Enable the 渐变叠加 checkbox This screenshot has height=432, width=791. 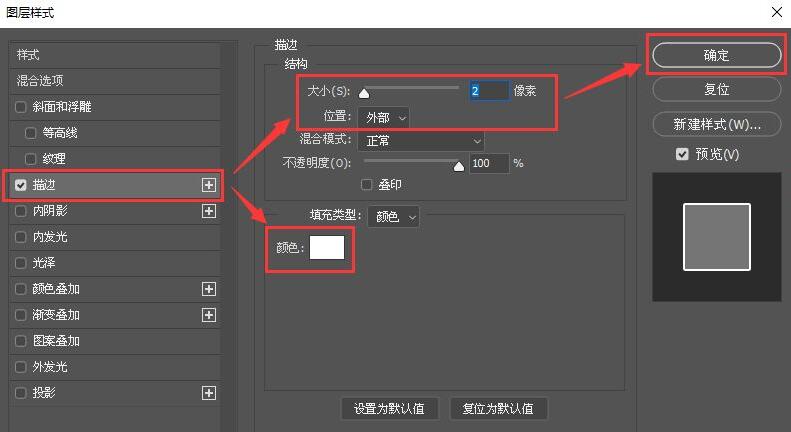21,315
